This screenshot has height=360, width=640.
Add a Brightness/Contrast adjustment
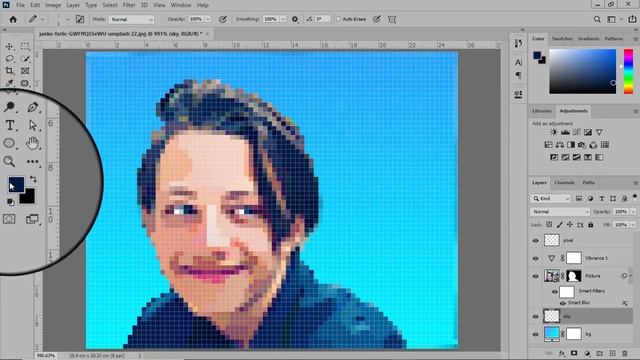(553, 132)
